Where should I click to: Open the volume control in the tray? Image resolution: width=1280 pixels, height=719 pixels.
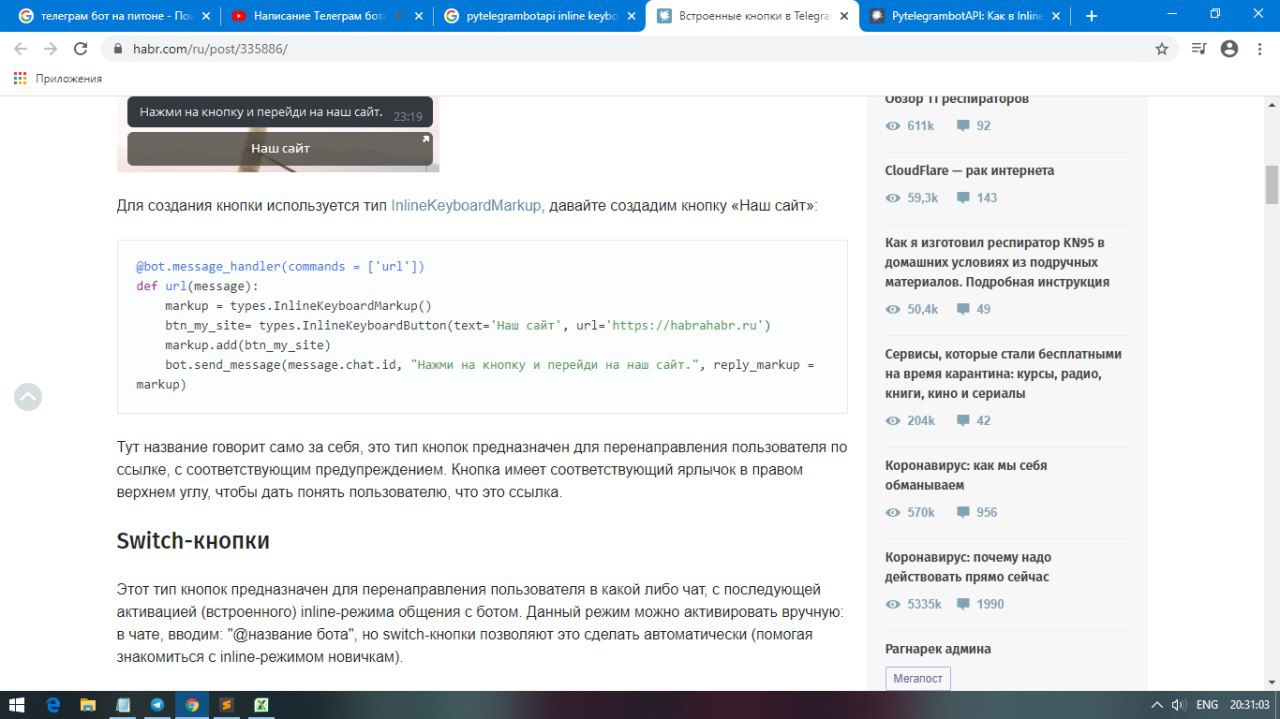[1178, 705]
